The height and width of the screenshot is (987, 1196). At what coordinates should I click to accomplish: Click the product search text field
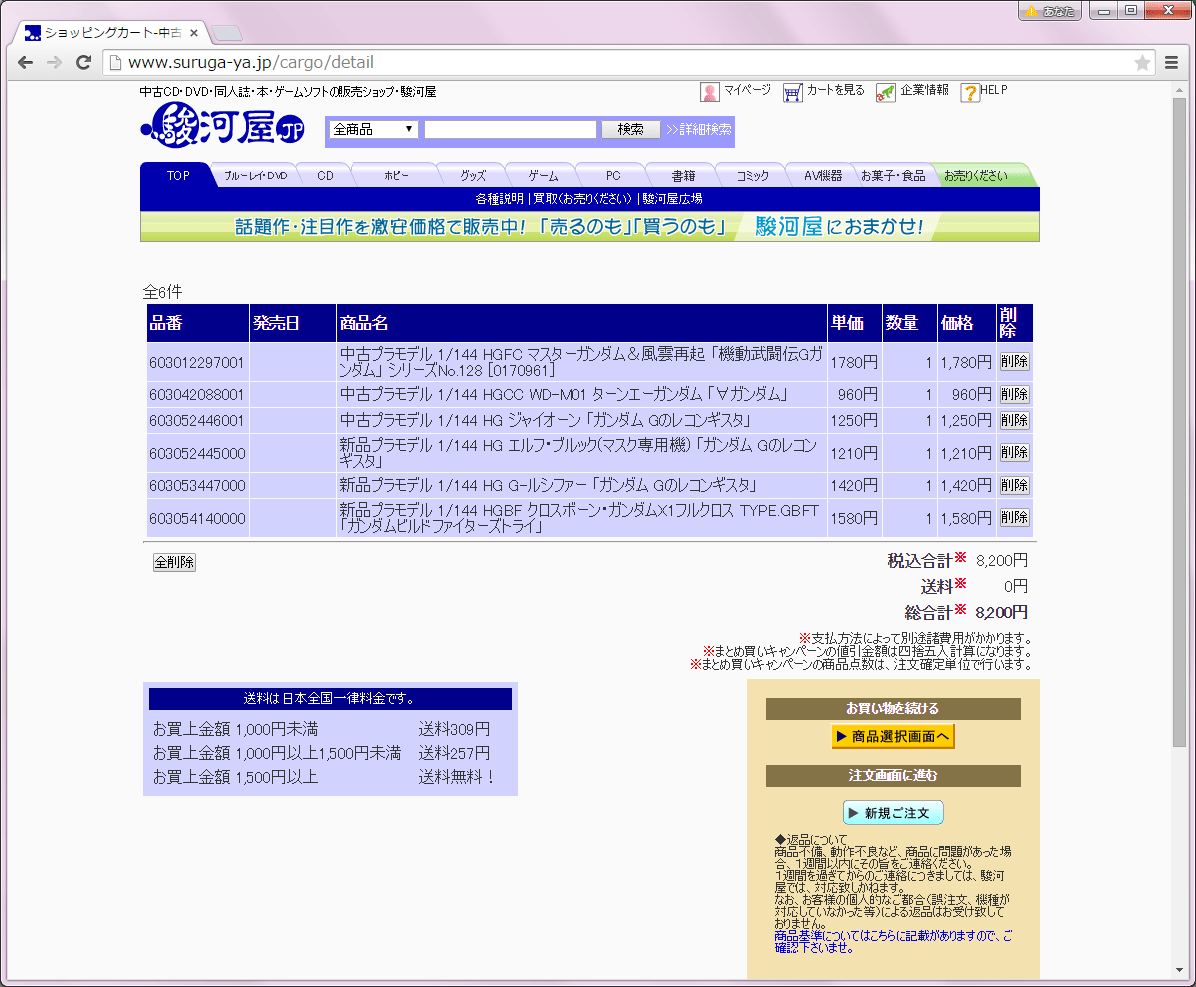[510, 130]
